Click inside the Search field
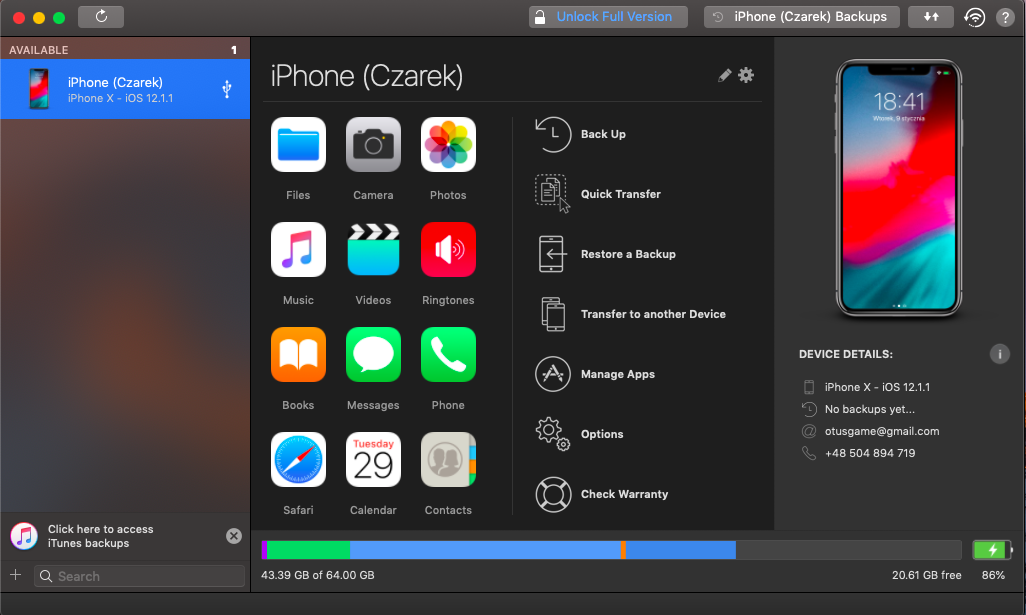The width and height of the screenshot is (1026, 615). tap(140, 576)
